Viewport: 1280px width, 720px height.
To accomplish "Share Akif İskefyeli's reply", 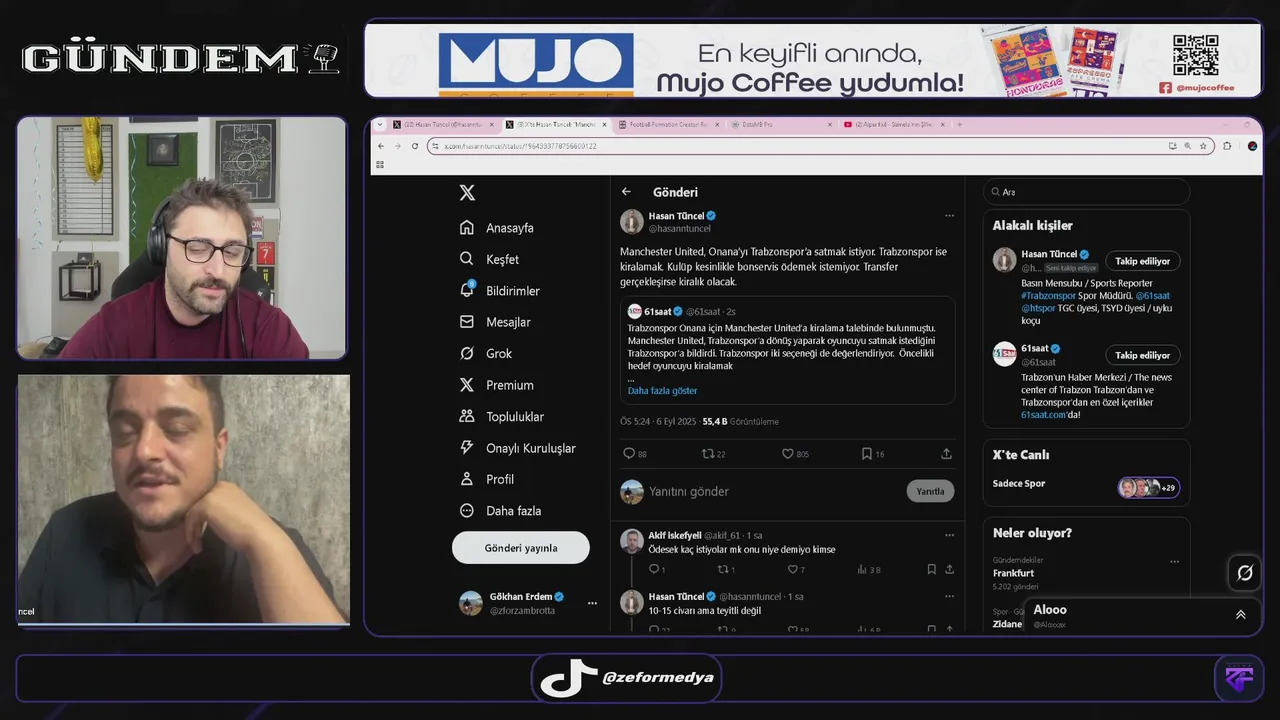I will (949, 569).
